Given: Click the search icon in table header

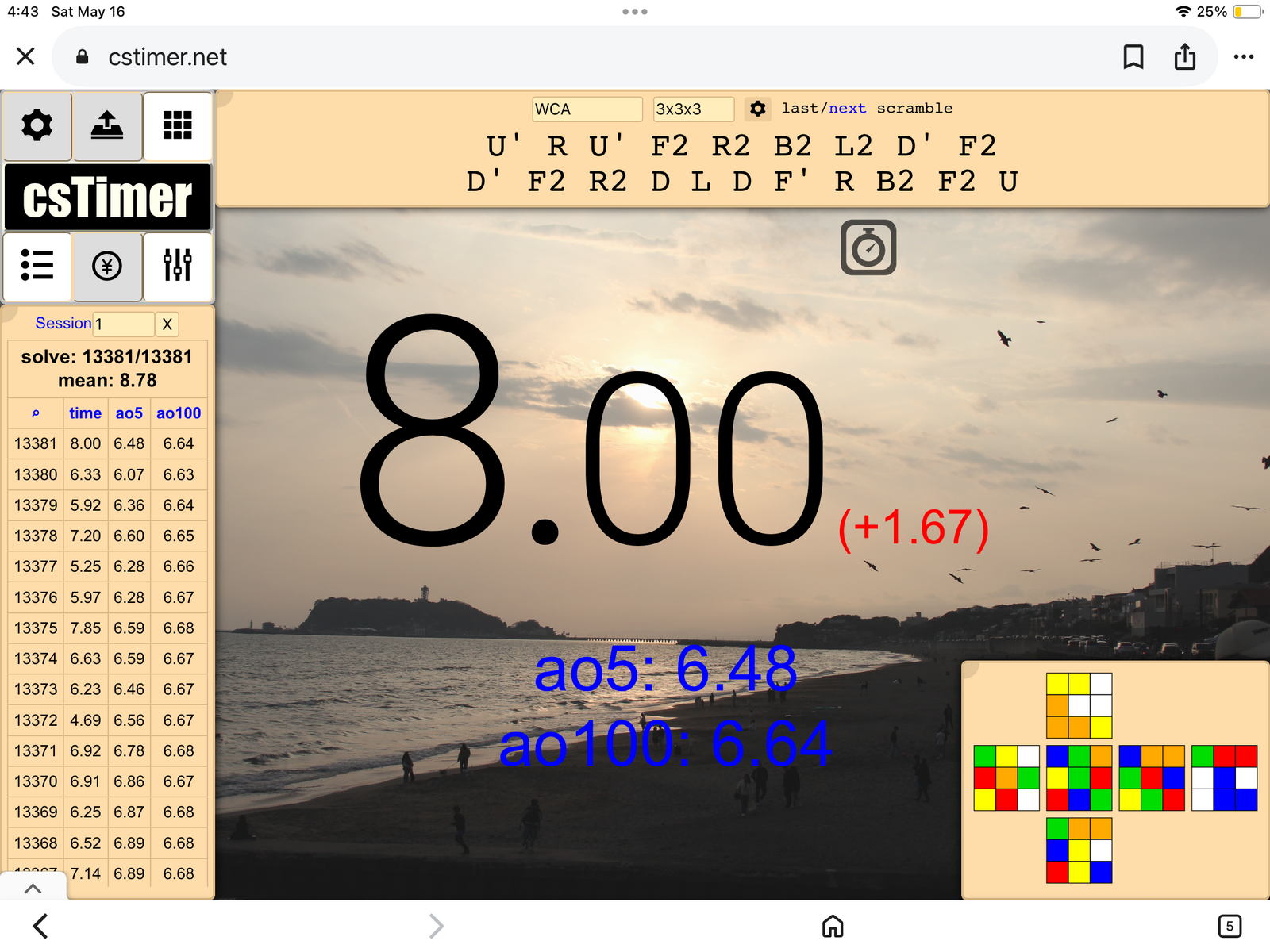Looking at the screenshot, I should (36, 413).
